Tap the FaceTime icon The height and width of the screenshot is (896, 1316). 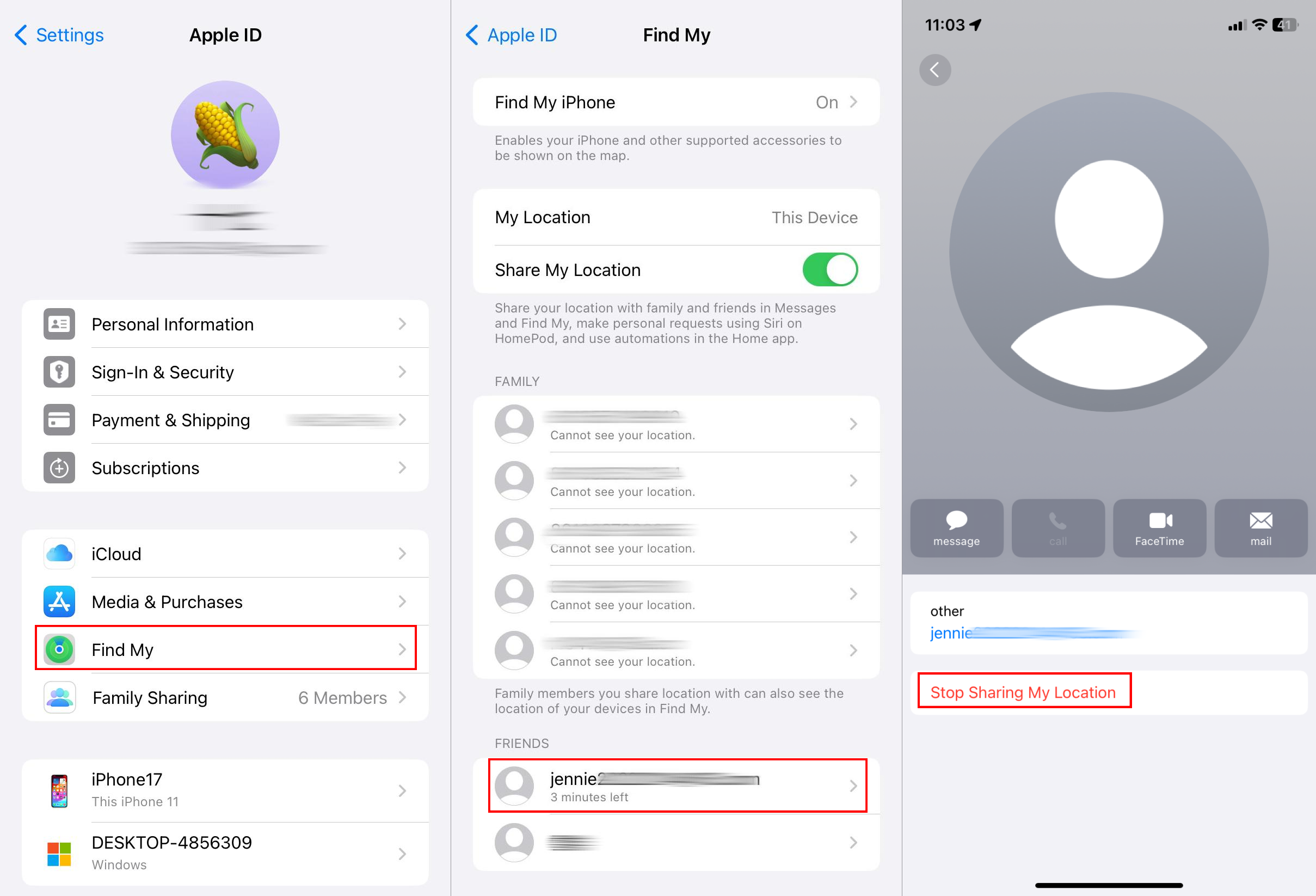1158,527
